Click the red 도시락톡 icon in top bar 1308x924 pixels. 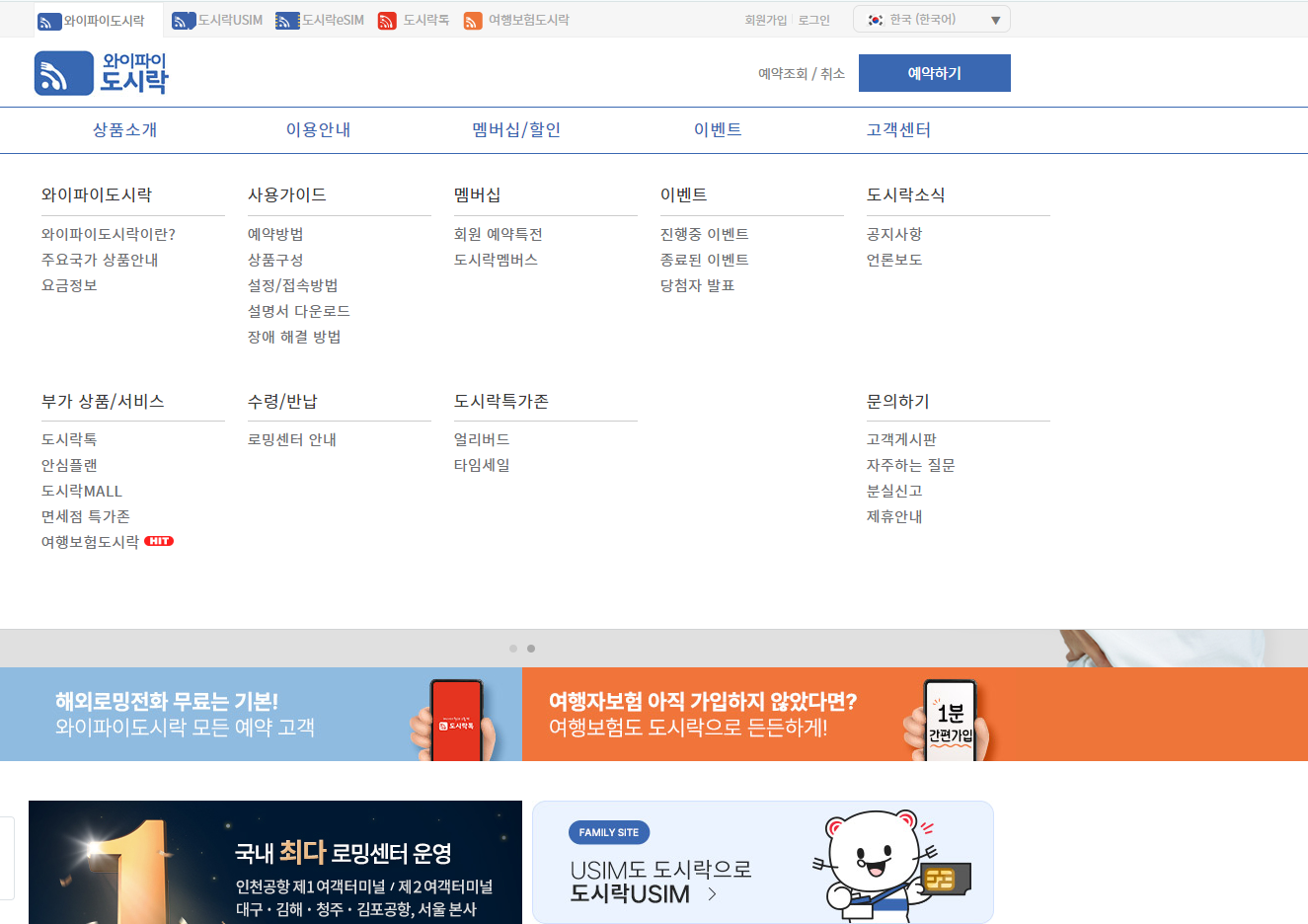coord(385,19)
